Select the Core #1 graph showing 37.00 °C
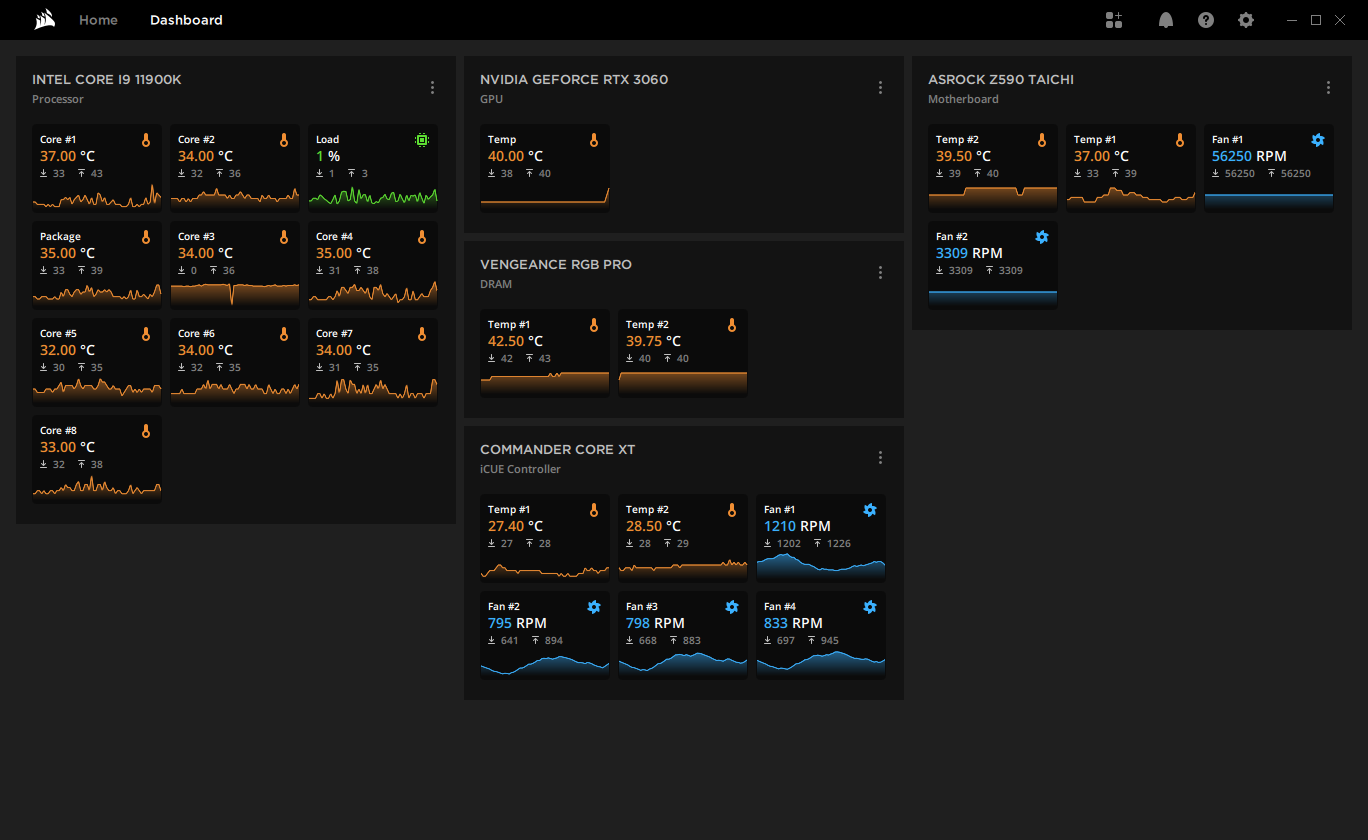The image size is (1368, 840). (97, 196)
